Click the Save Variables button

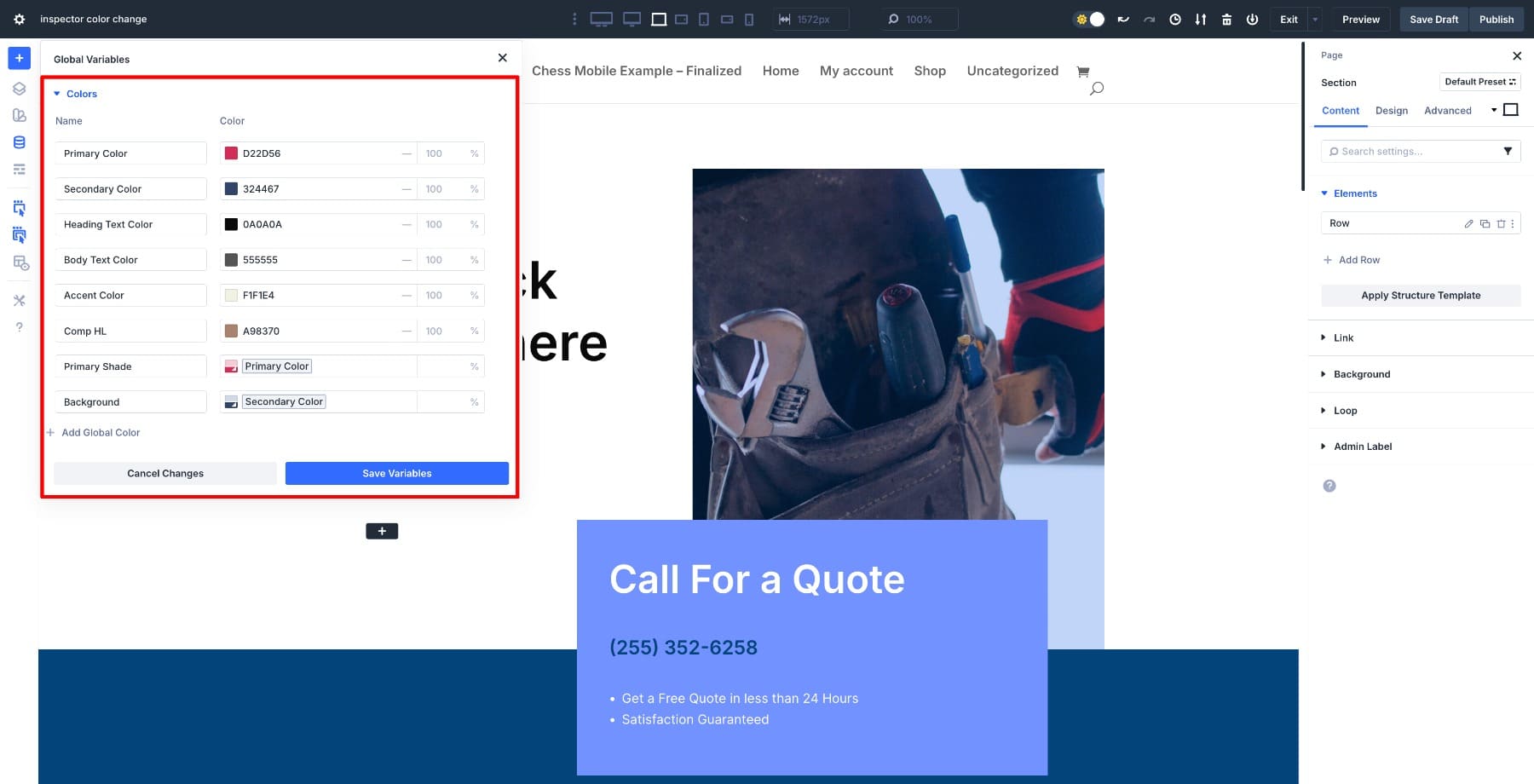396,473
